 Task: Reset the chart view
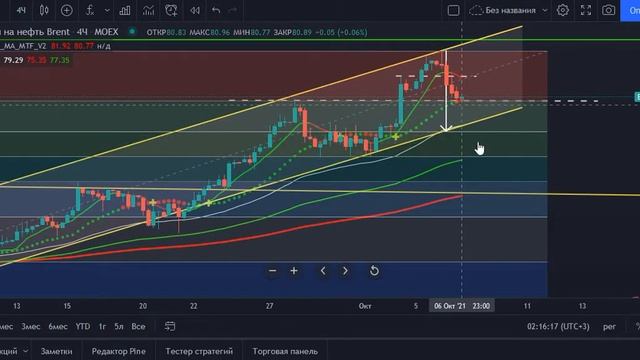374,271
